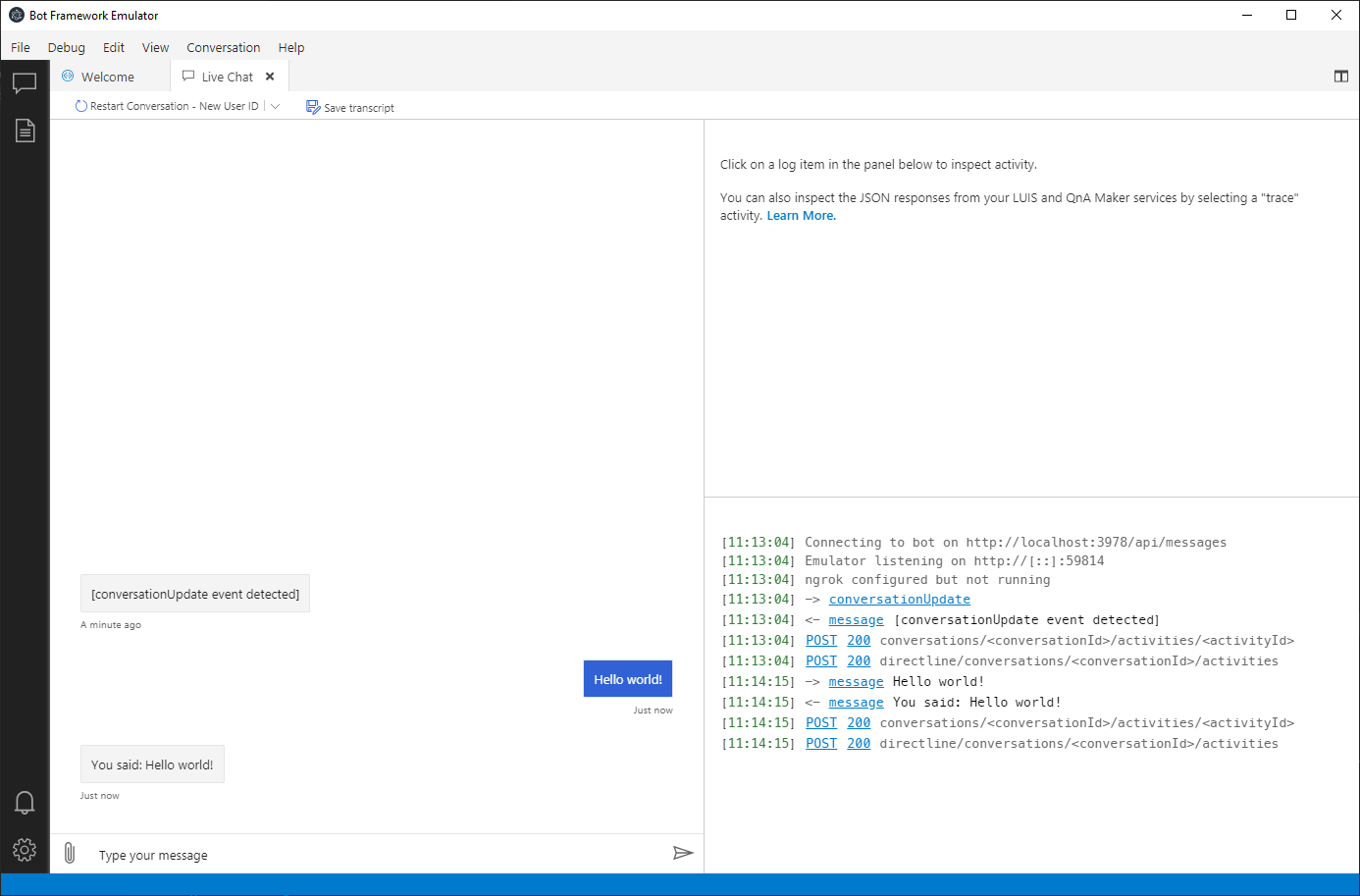This screenshot has height=896, width=1360.
Task: Open the Edit menu
Action: pyautogui.click(x=114, y=47)
